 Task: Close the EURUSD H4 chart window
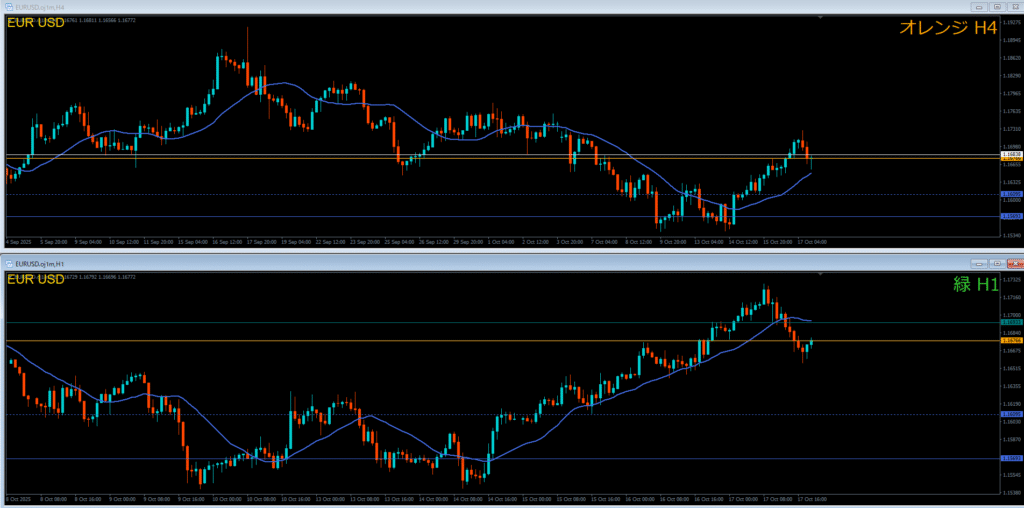1013,6
